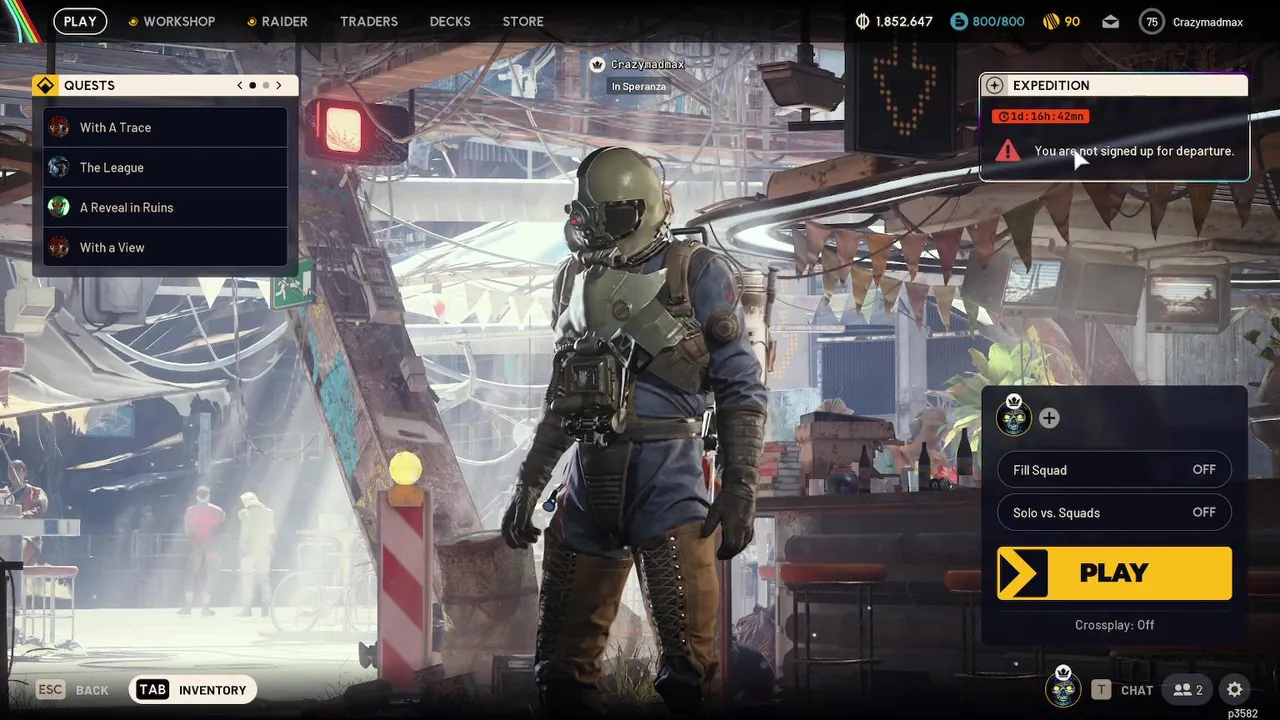This screenshot has height=720, width=1280.
Task: Select the first quests page dot
Action: 252,85
